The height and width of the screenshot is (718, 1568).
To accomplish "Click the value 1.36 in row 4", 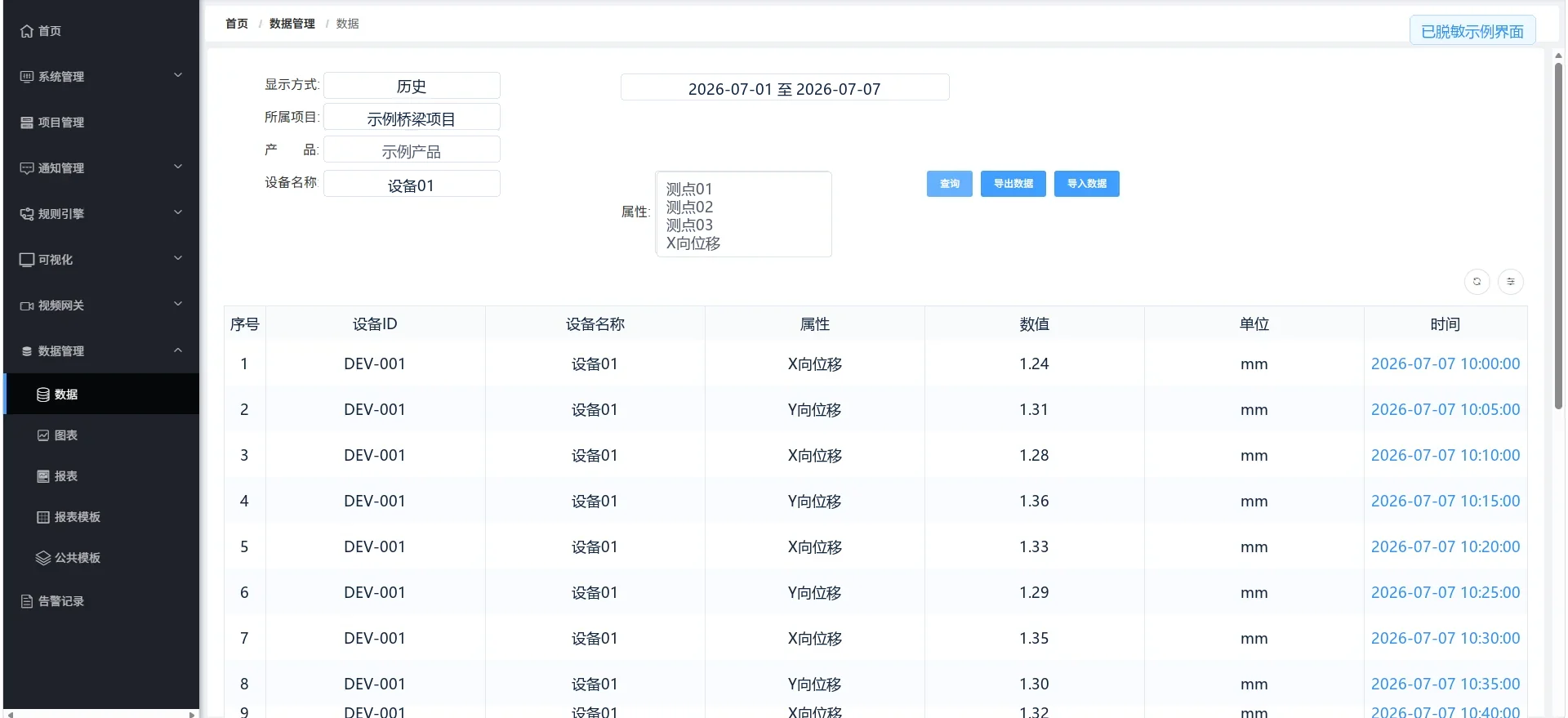I will point(1034,501).
